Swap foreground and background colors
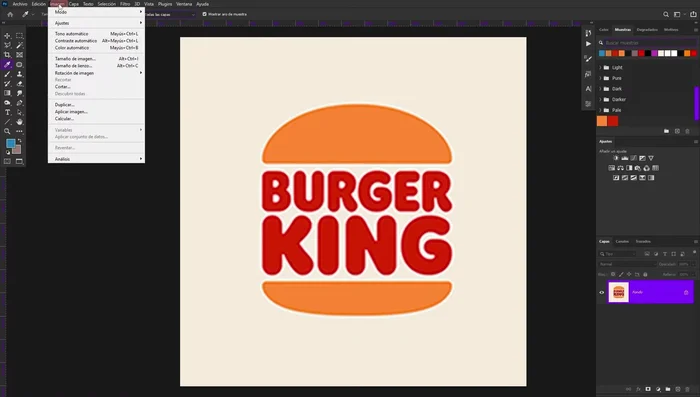This screenshot has width=700, height=397. [19, 141]
